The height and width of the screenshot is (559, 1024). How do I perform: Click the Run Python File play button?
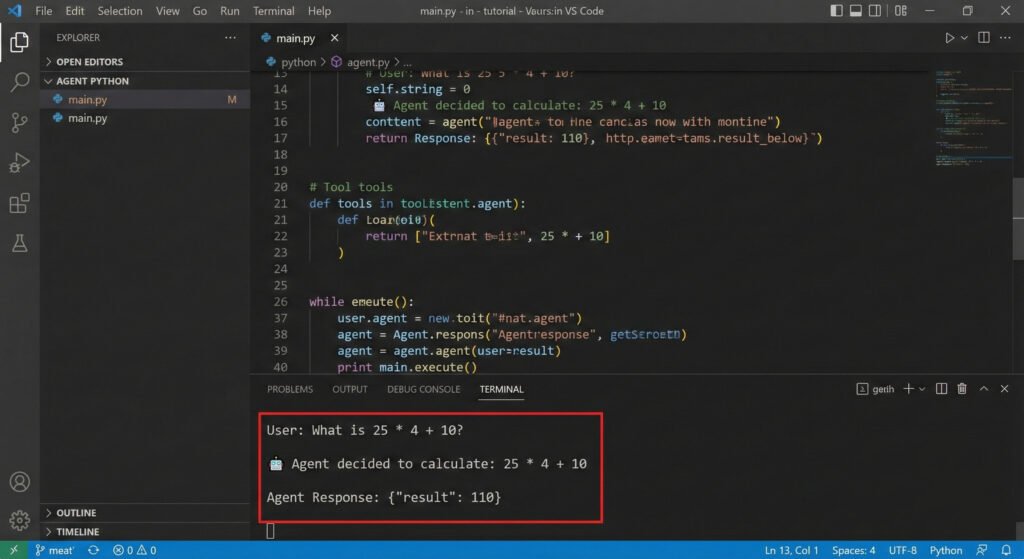tap(949, 38)
